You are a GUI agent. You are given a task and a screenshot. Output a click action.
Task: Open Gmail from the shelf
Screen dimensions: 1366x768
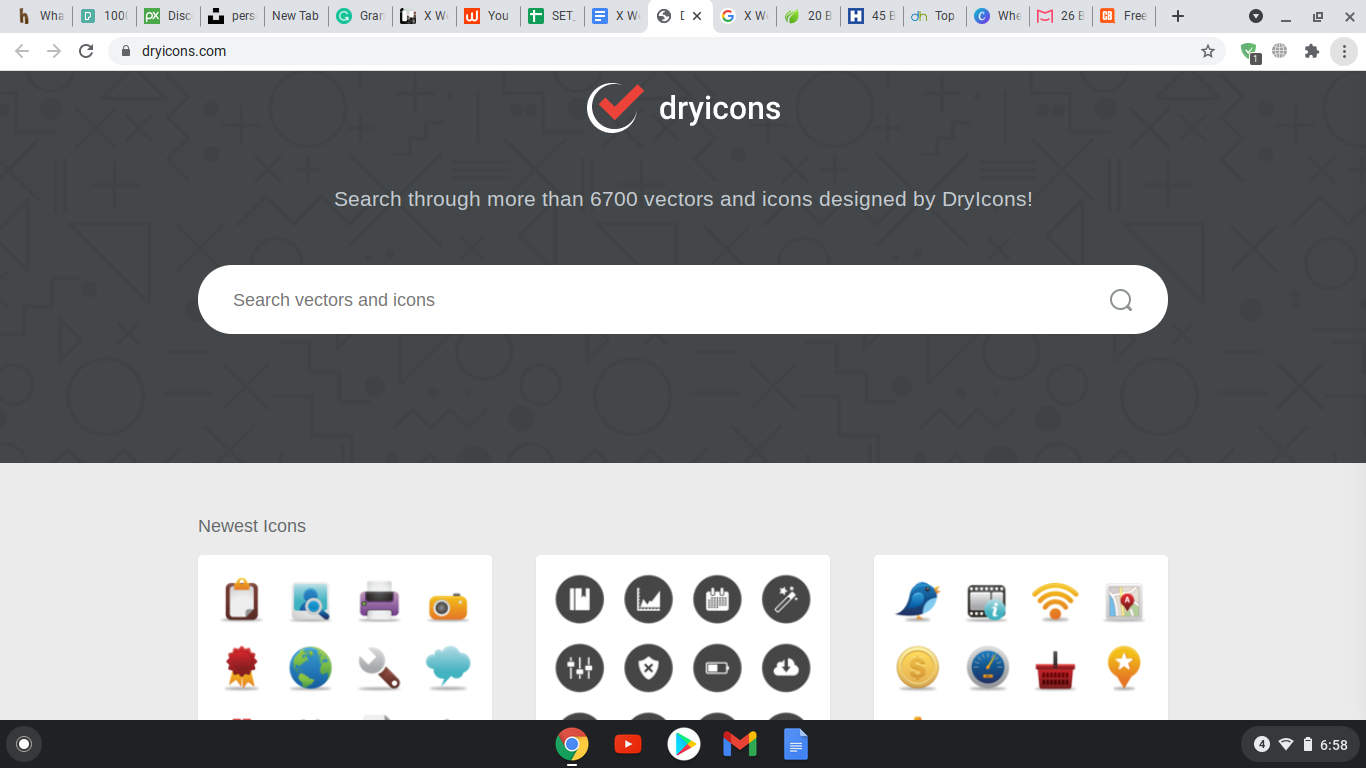click(740, 744)
